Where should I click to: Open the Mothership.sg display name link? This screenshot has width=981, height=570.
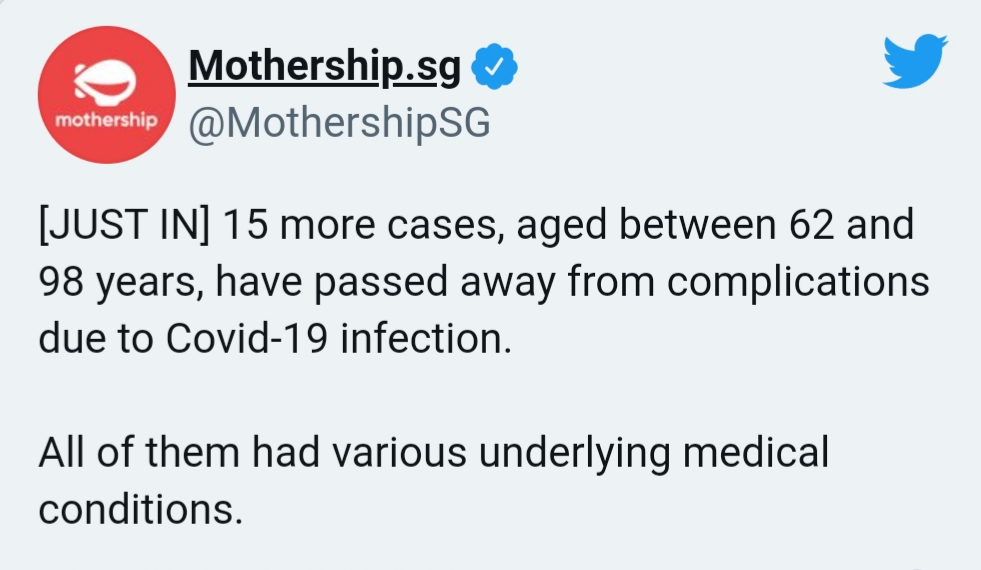325,67
